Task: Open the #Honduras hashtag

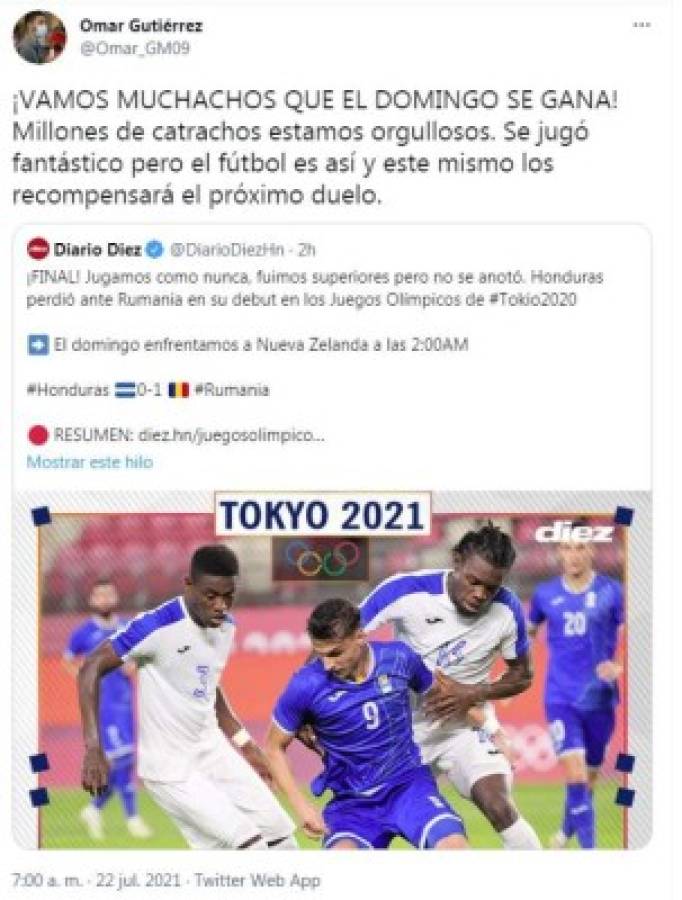Action: tap(68, 390)
